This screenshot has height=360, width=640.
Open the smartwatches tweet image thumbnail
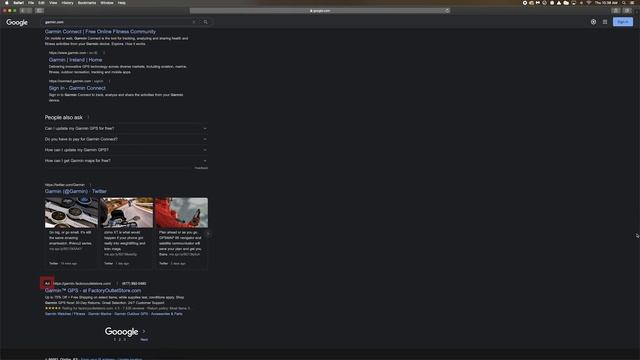tap(71, 213)
